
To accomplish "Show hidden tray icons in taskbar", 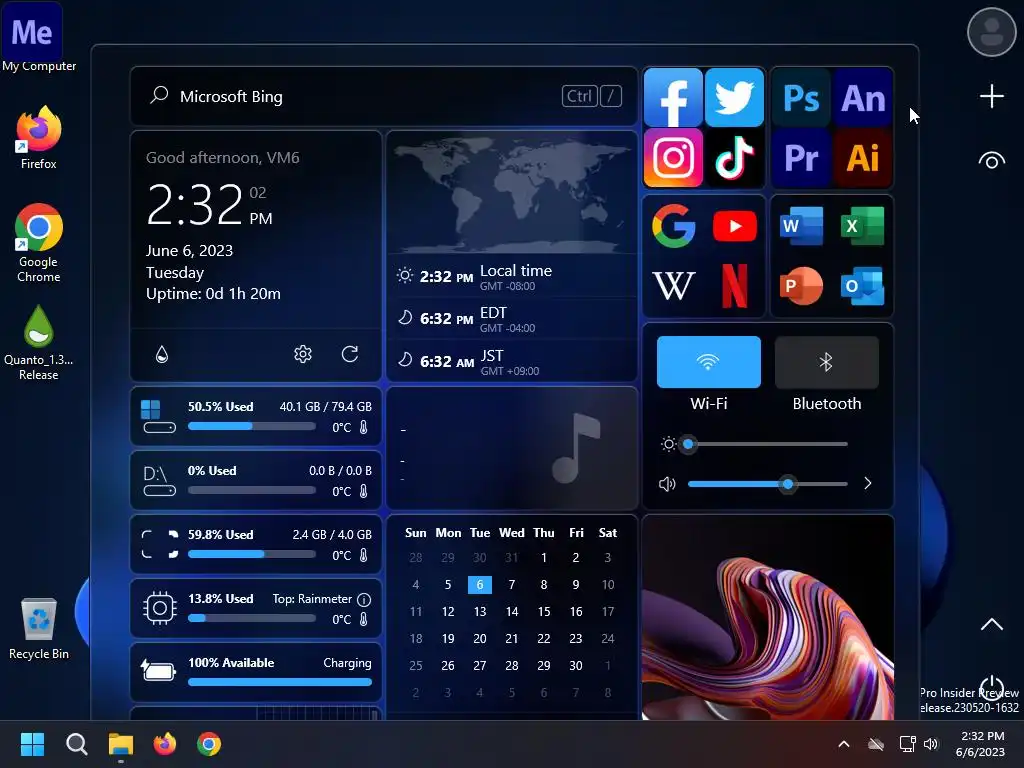I will 844,744.
